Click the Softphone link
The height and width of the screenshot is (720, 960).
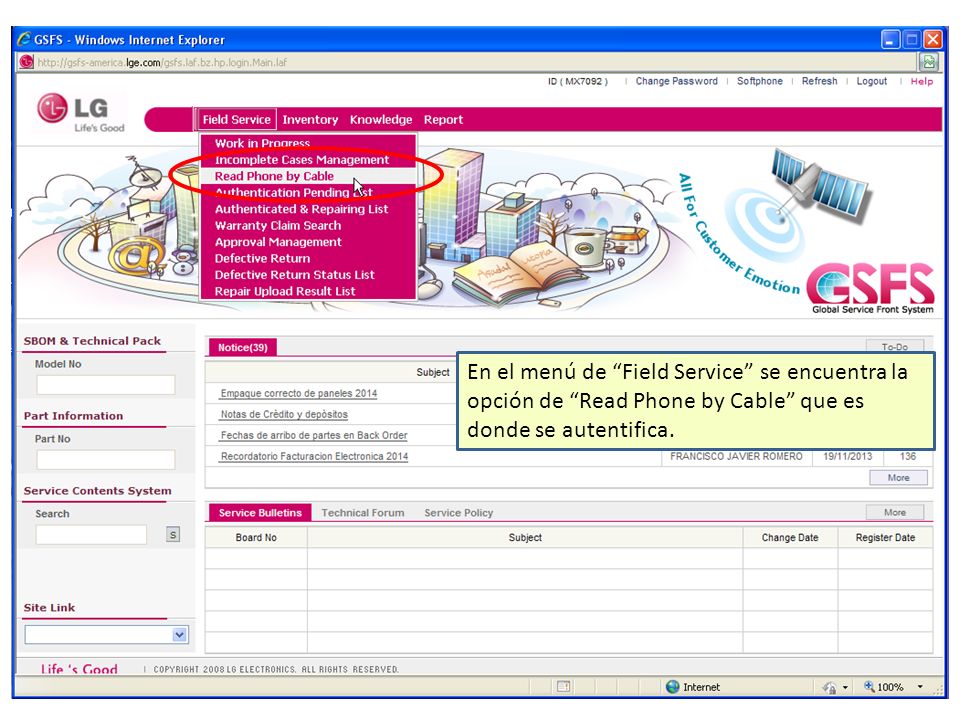click(760, 81)
